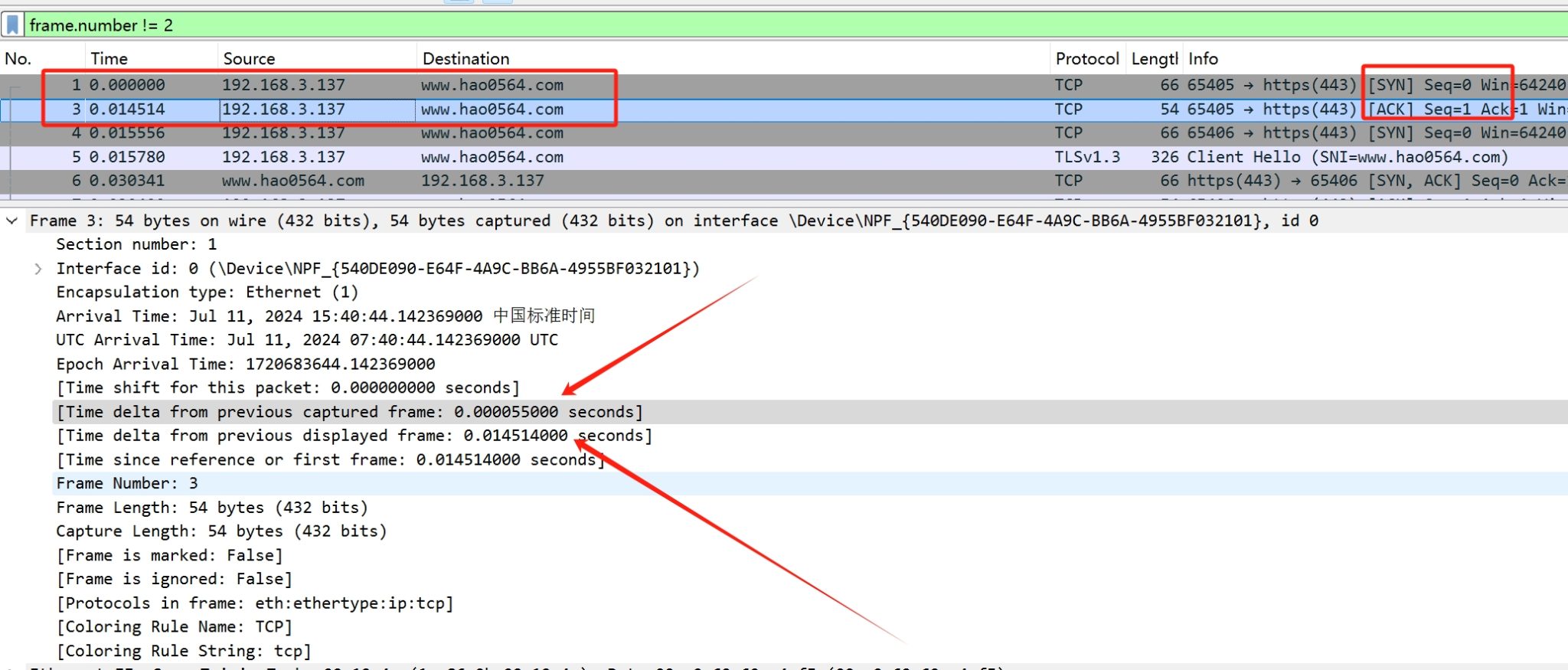1568x670 pixels.
Task: Select the Protocols in frame line
Action: (255, 603)
